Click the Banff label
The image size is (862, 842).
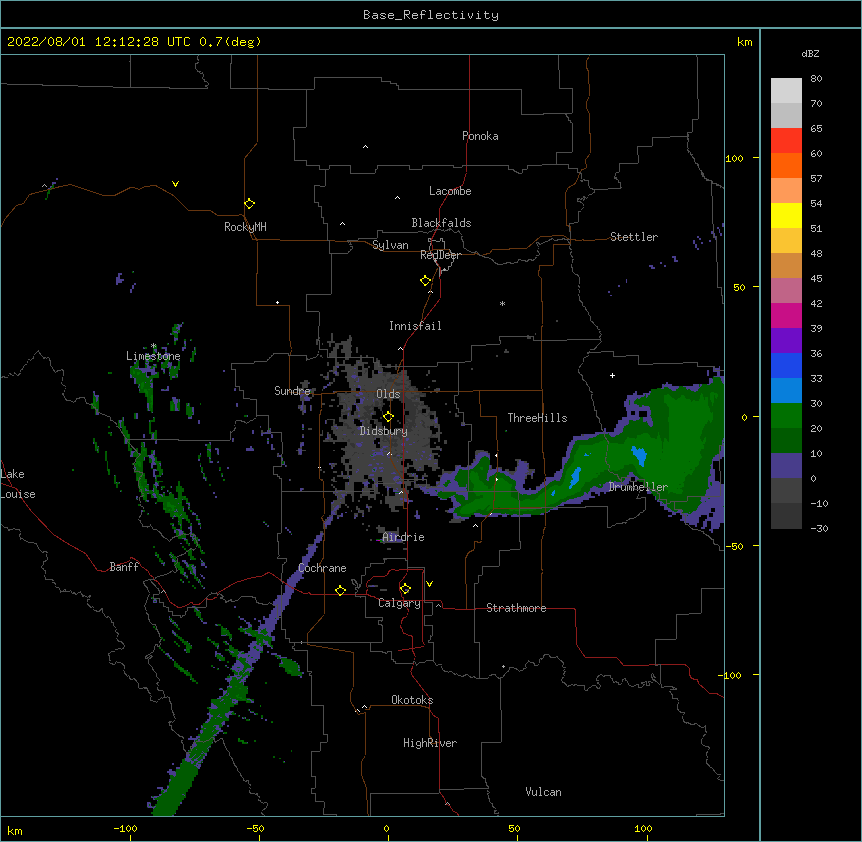pos(124,567)
